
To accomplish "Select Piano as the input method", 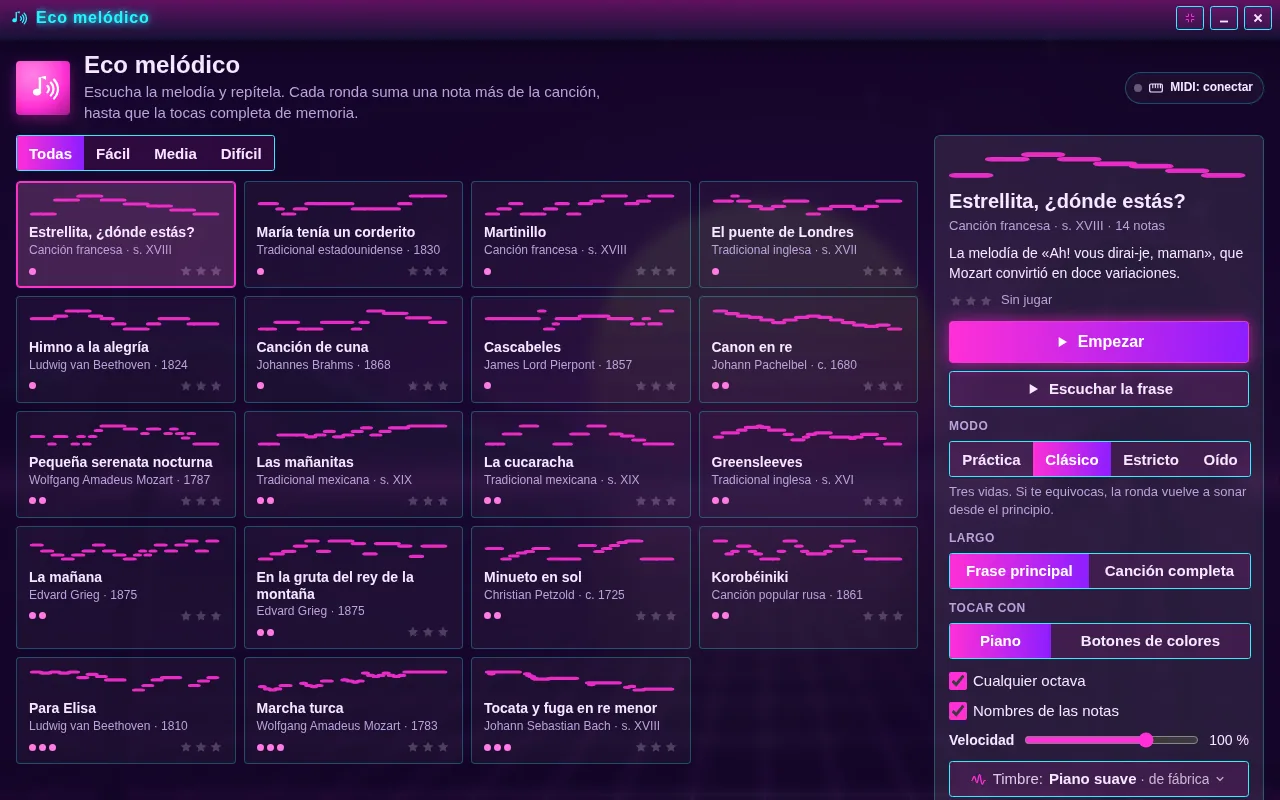I will 1000,641.
